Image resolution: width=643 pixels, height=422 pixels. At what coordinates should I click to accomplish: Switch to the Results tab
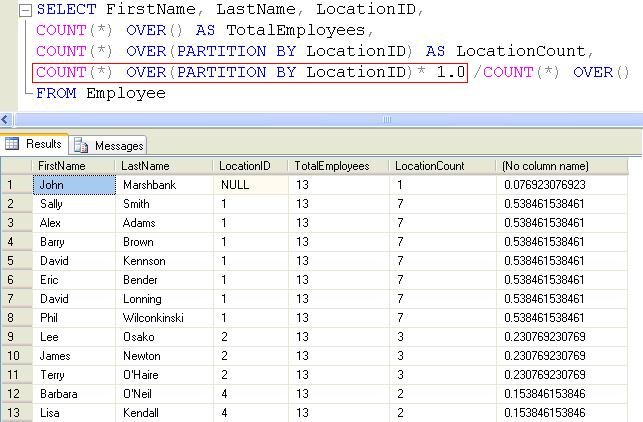(x=34, y=144)
